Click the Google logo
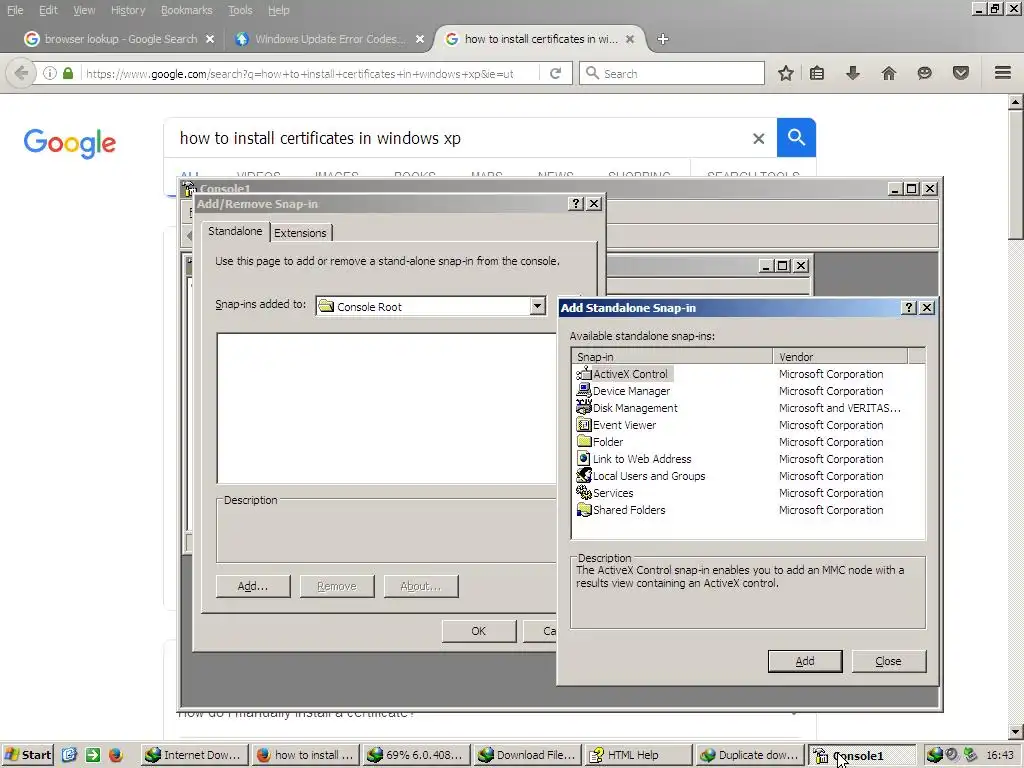 pyautogui.click(x=70, y=142)
